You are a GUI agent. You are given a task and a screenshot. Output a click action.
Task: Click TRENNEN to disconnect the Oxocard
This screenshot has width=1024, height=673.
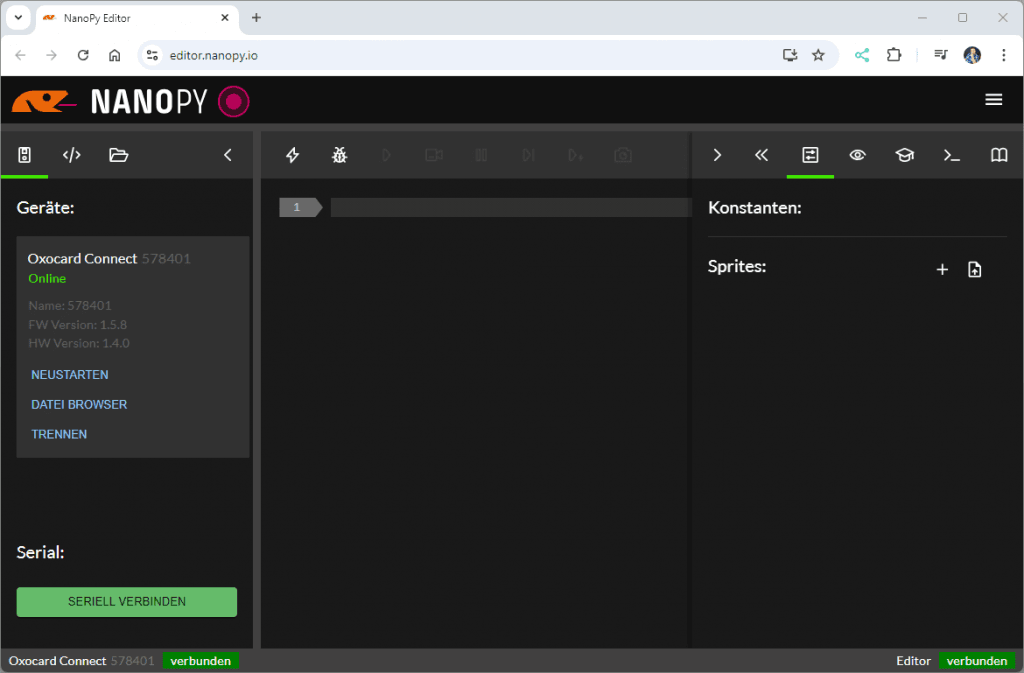tap(59, 434)
